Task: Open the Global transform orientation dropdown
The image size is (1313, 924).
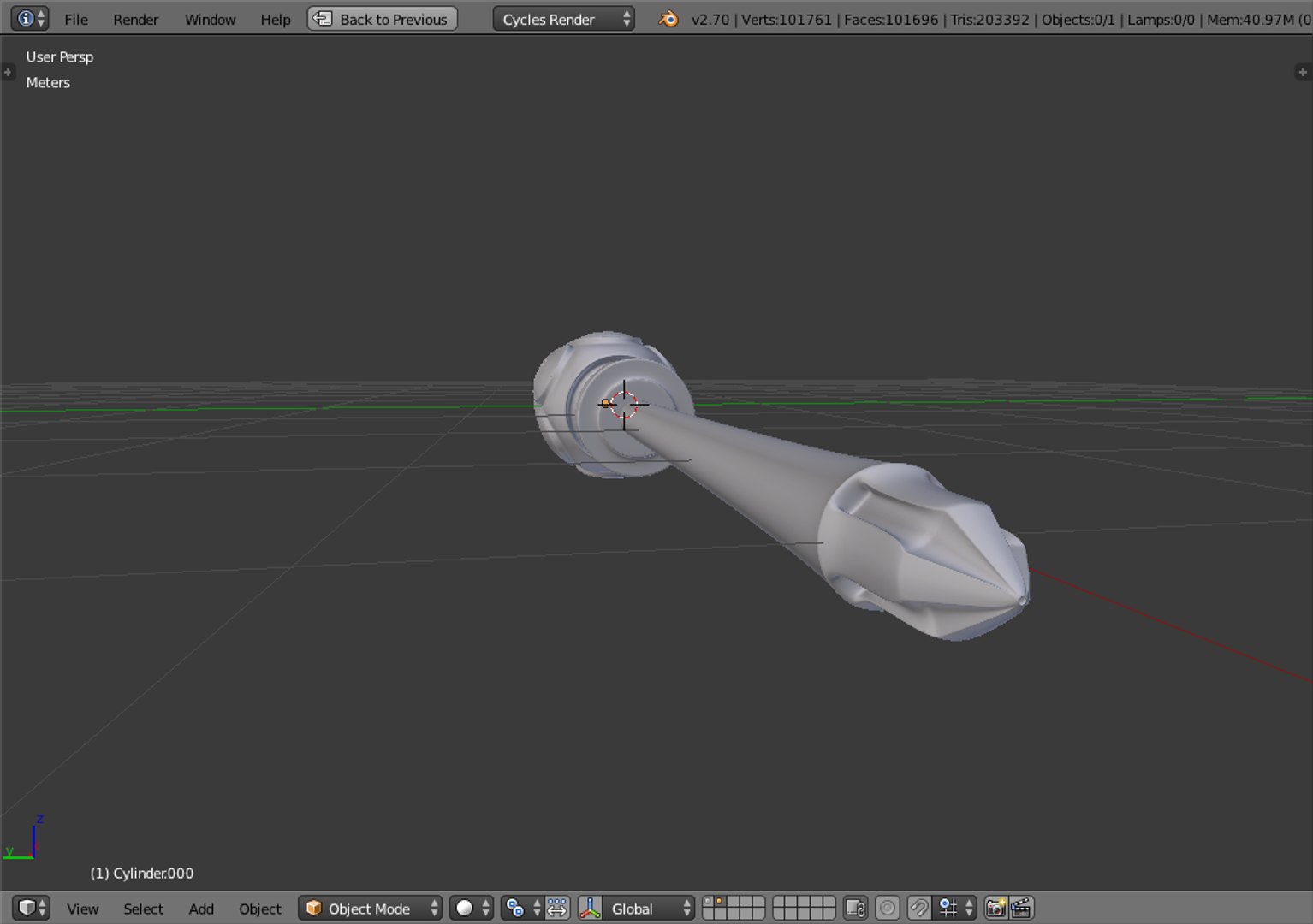Action: pos(649,908)
